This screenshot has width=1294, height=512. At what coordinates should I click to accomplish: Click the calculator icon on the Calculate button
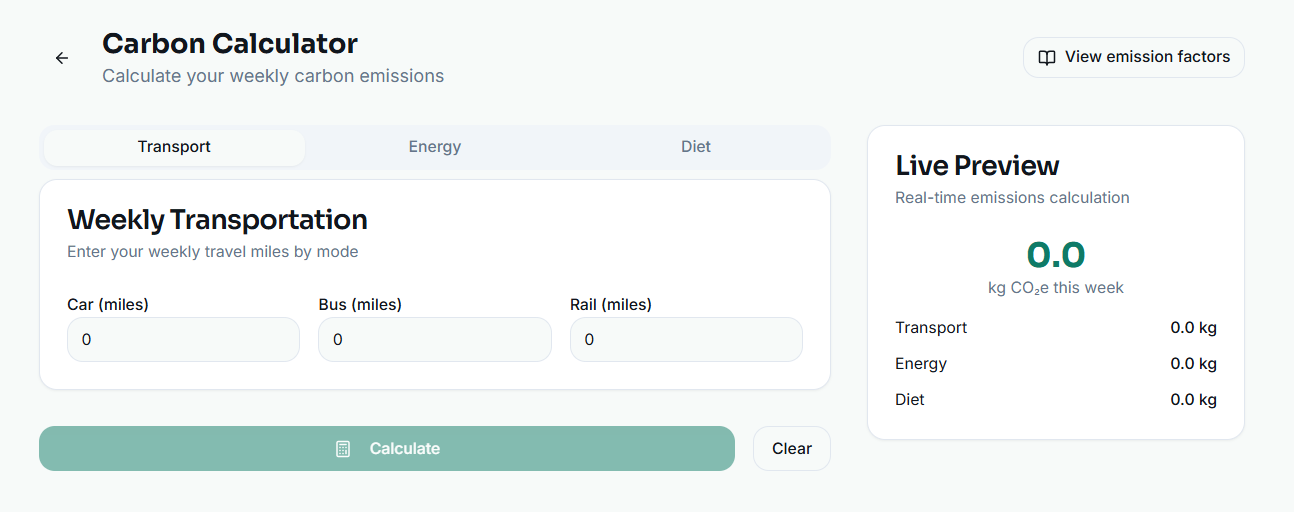[343, 449]
